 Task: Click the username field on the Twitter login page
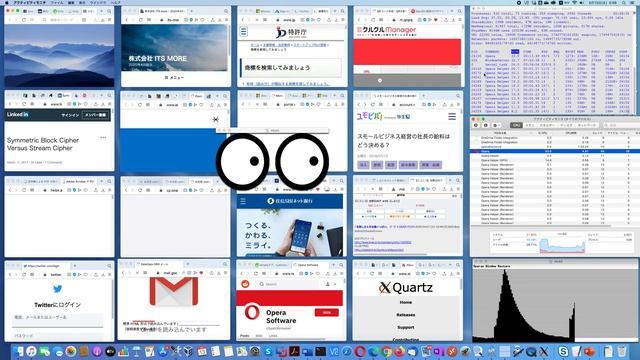pos(58,319)
